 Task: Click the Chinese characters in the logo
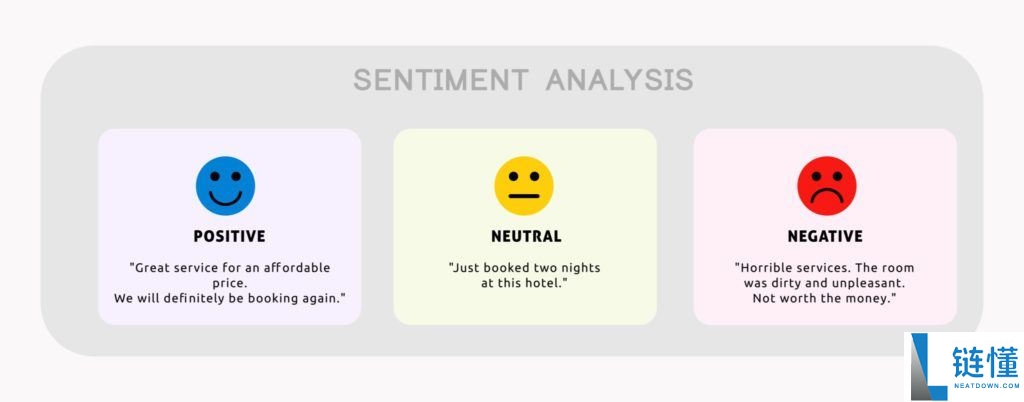click(985, 362)
